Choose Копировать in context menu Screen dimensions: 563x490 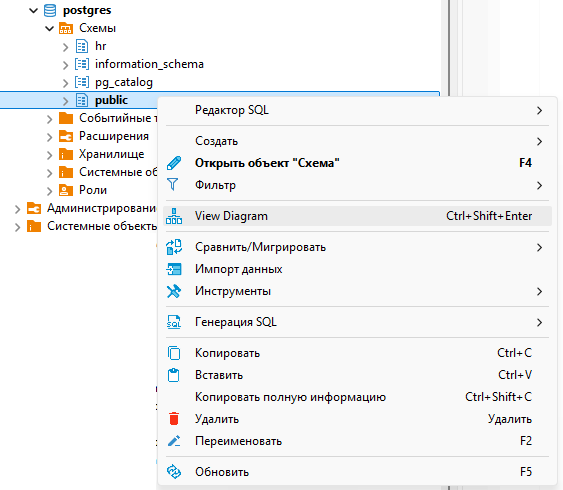pos(357,353)
